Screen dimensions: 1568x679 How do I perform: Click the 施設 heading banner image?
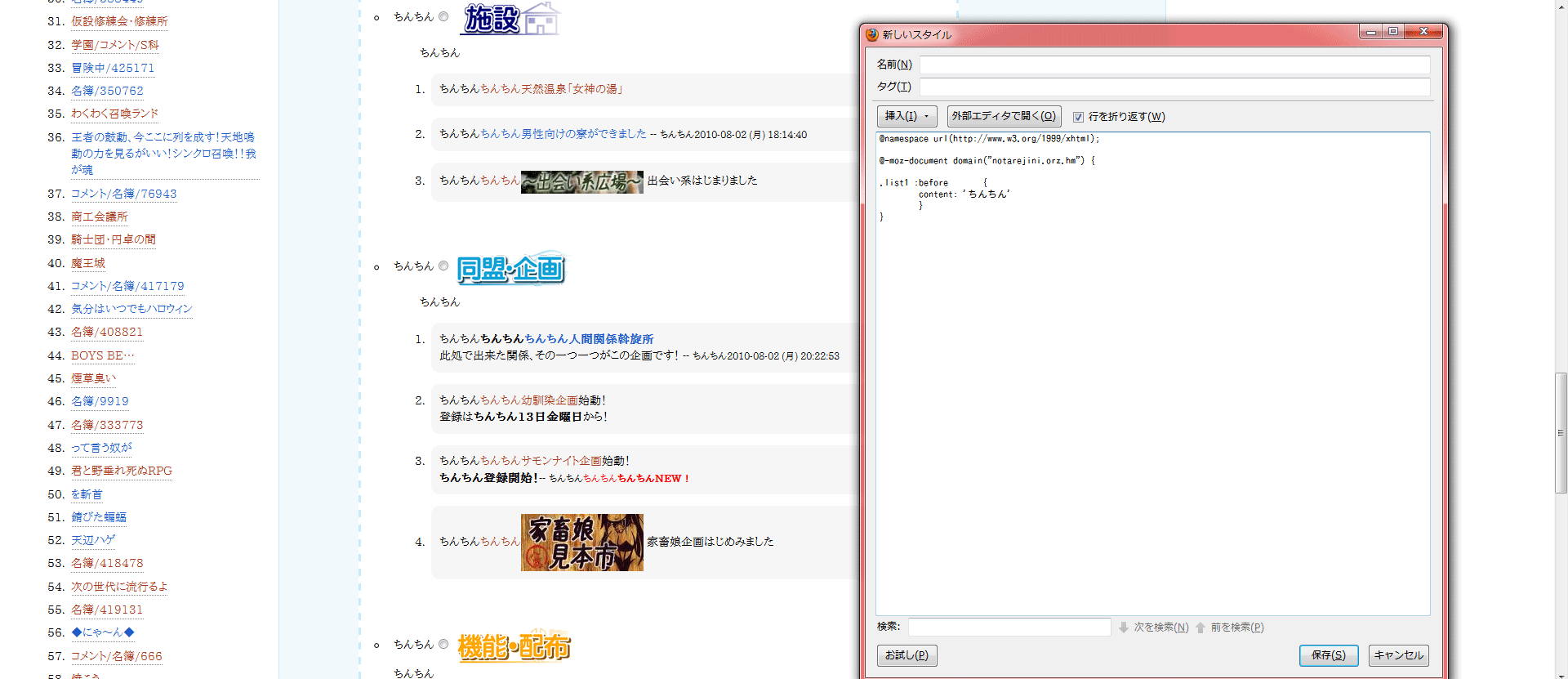[510, 18]
